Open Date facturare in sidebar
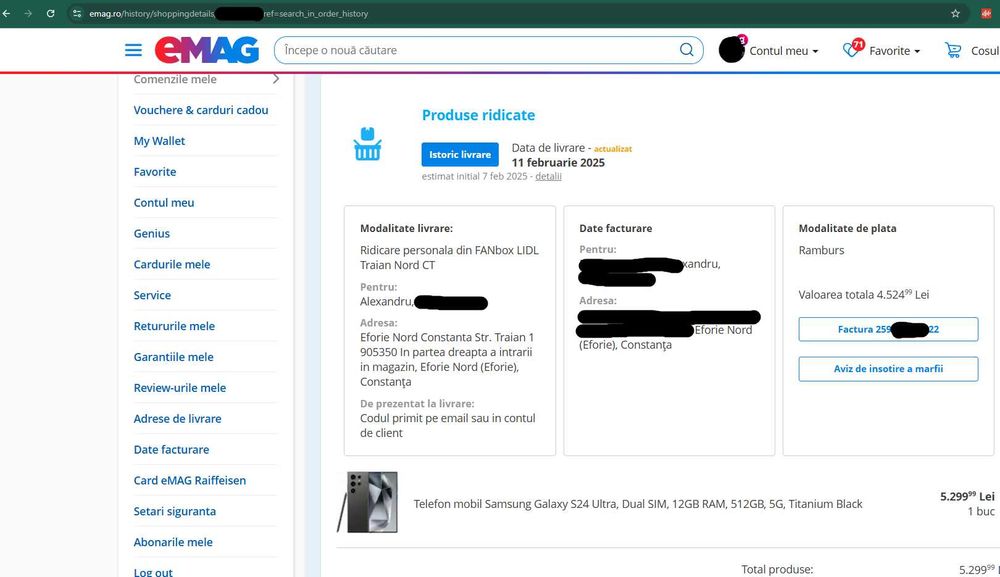 171,449
